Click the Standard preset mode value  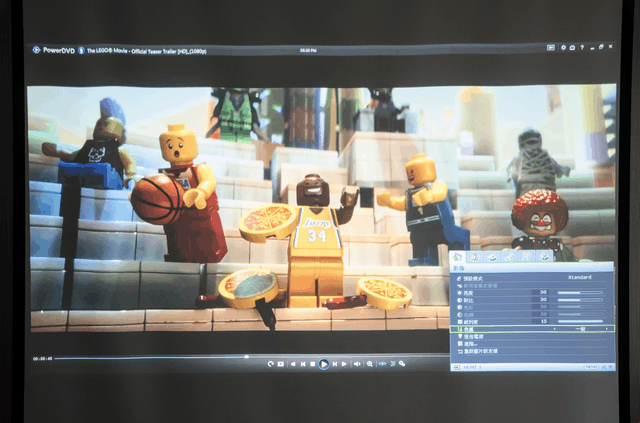(580, 277)
